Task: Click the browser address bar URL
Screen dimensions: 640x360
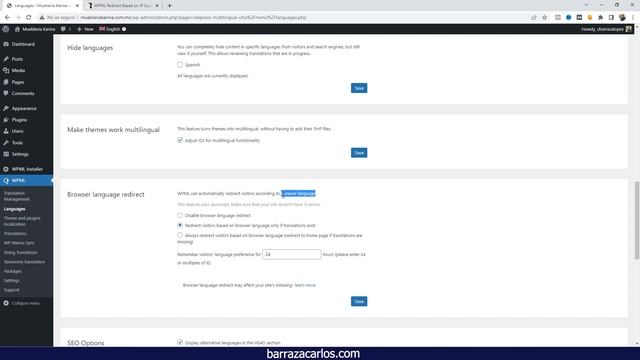Action: tap(193, 18)
